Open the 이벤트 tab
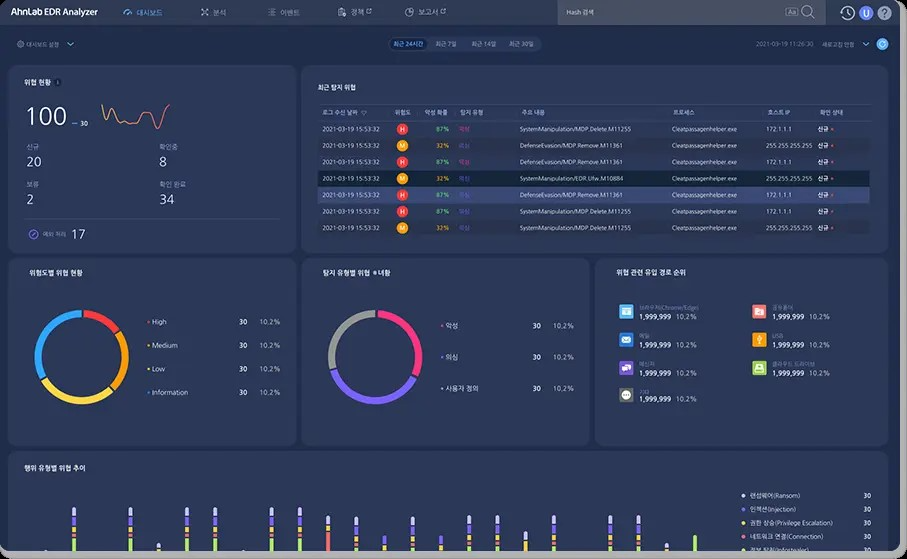The height and width of the screenshot is (559, 907). click(x=290, y=13)
